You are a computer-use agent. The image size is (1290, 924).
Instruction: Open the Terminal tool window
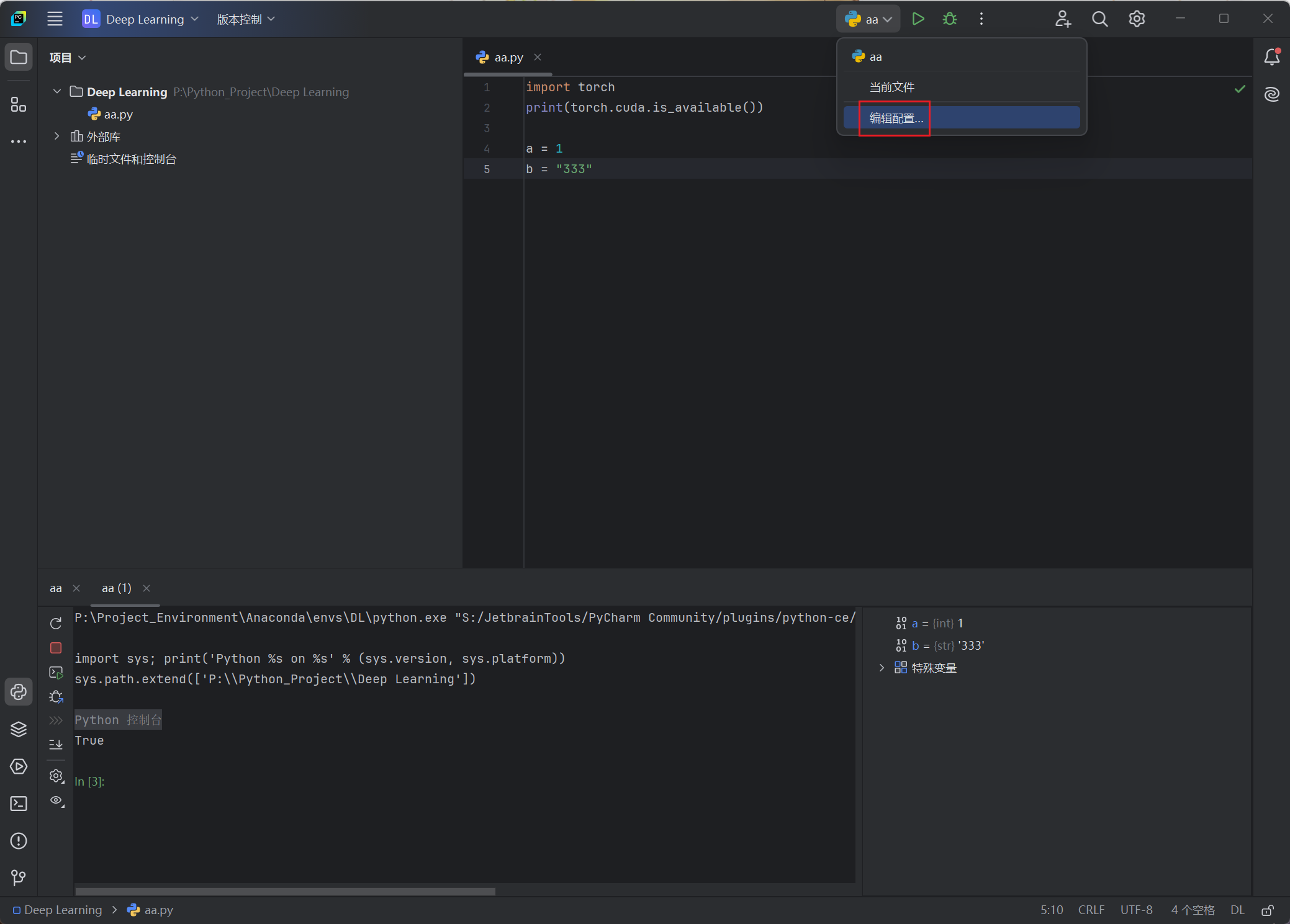pyautogui.click(x=19, y=803)
